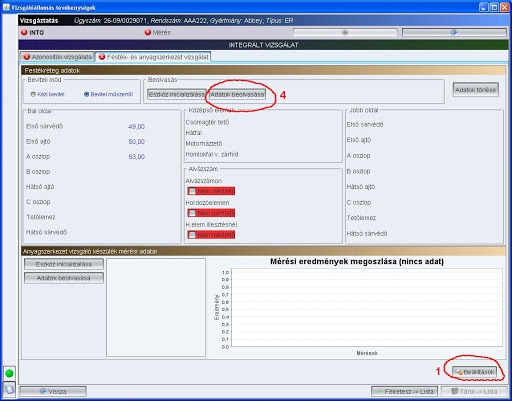Click Adatok beolvasása in Beolvasás group
The image size is (512, 401).
(x=237, y=94)
